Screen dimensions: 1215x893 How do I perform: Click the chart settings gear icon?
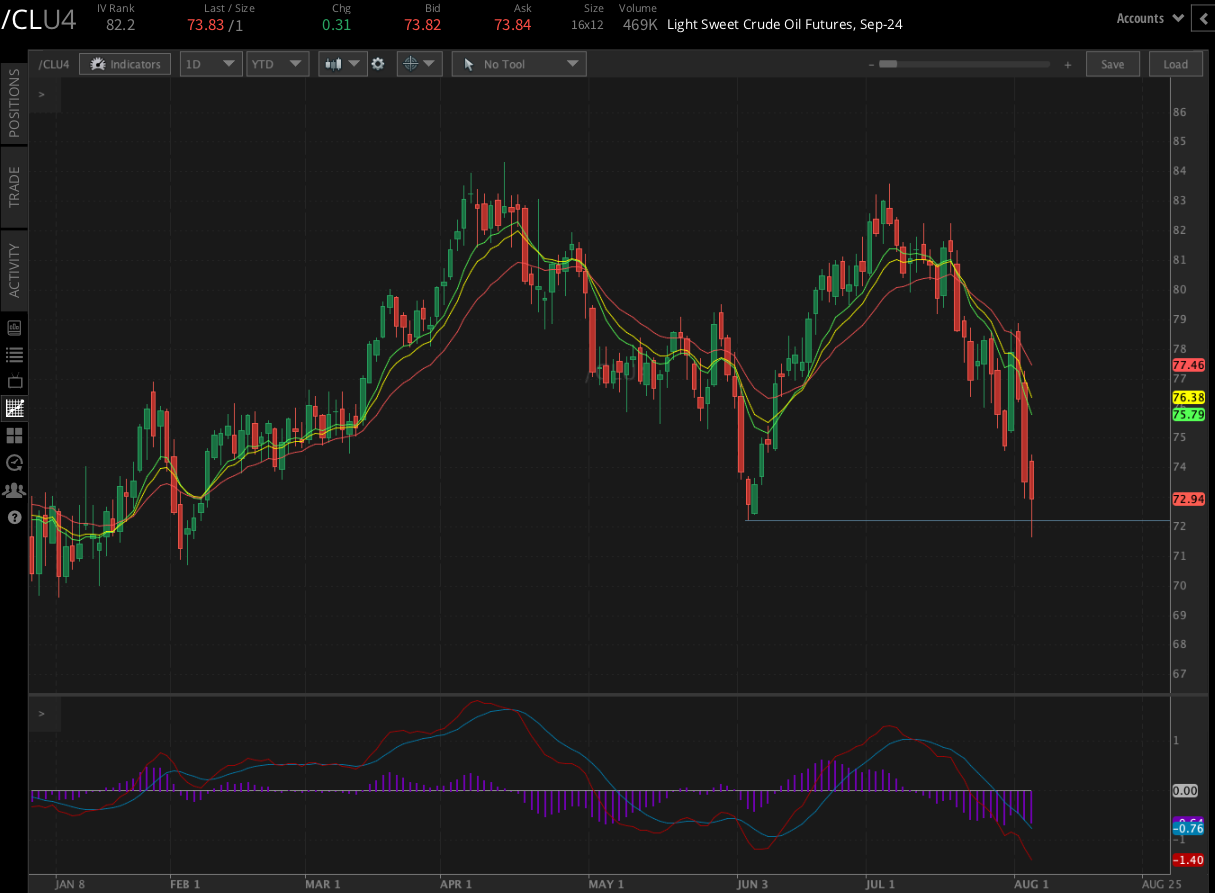pyautogui.click(x=378, y=64)
